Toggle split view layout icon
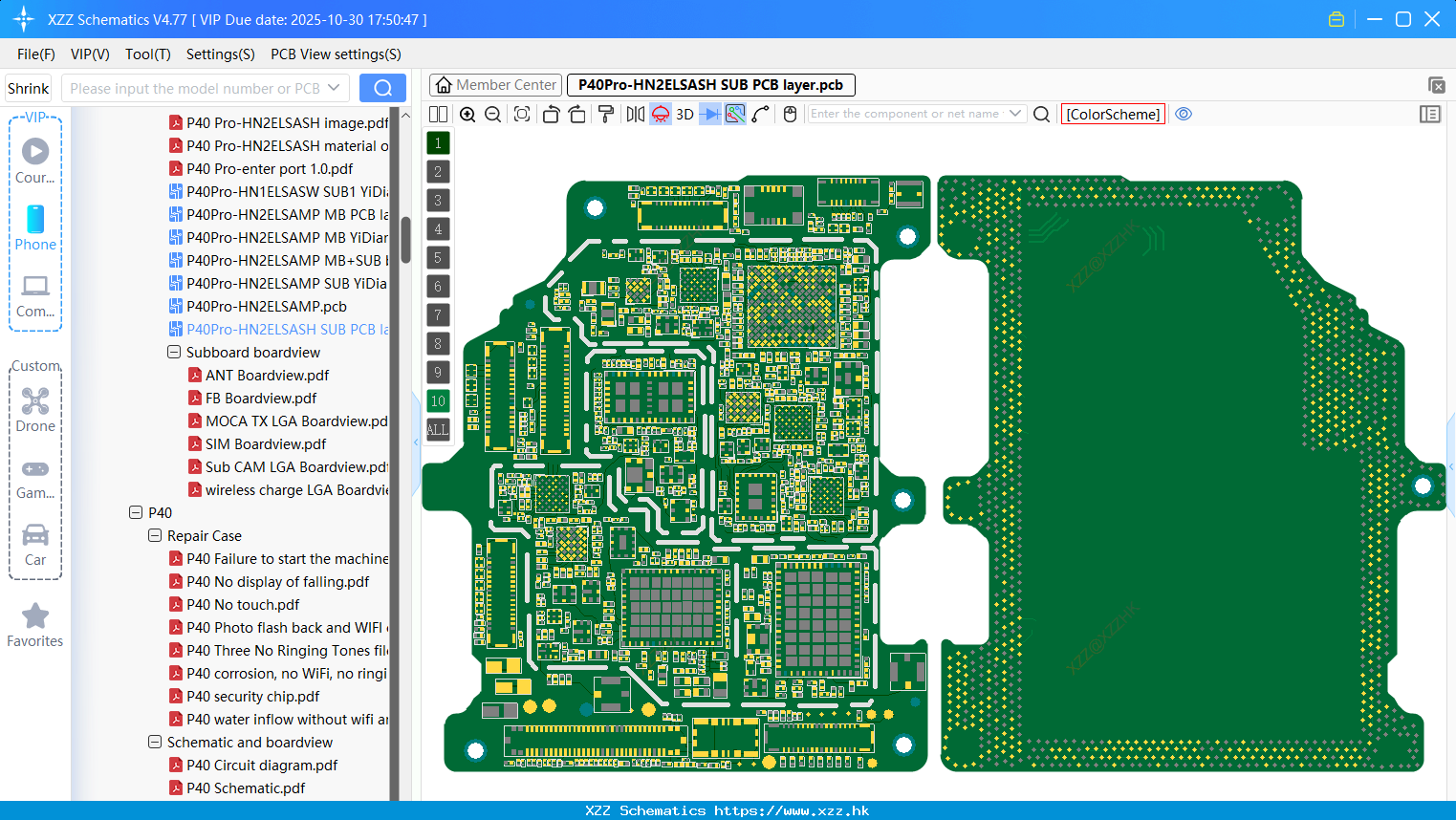Image resolution: width=1456 pixels, height=820 pixels. (439, 114)
